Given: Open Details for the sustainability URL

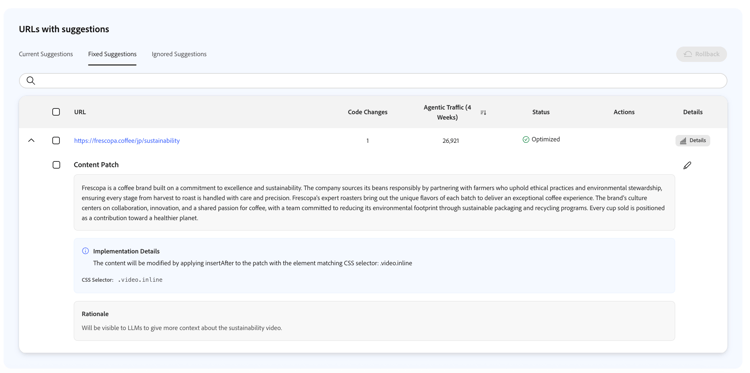Looking at the screenshot, I should 693,141.
